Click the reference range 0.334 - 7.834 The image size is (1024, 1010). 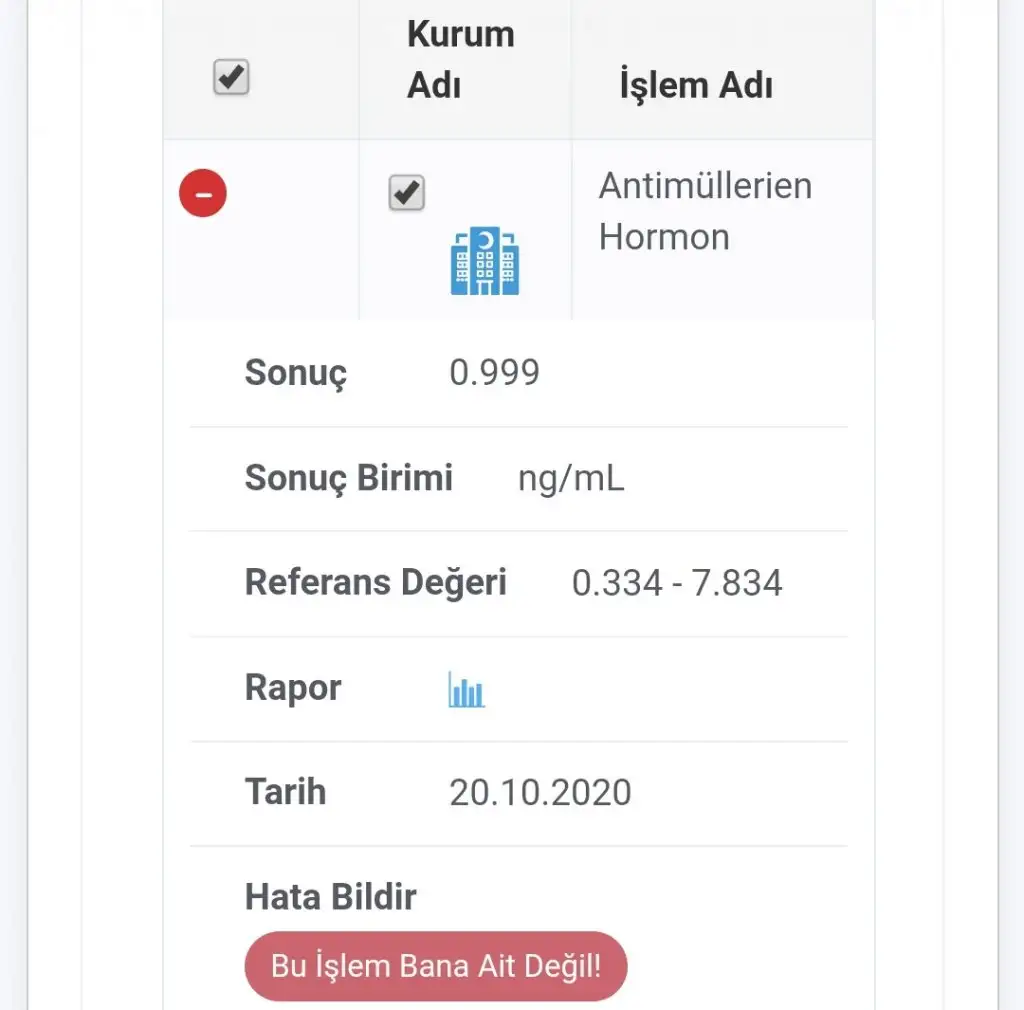pyautogui.click(x=677, y=583)
